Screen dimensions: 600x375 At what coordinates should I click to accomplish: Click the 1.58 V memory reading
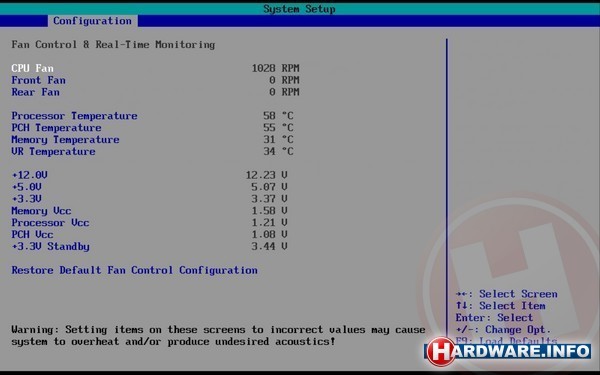coord(269,210)
